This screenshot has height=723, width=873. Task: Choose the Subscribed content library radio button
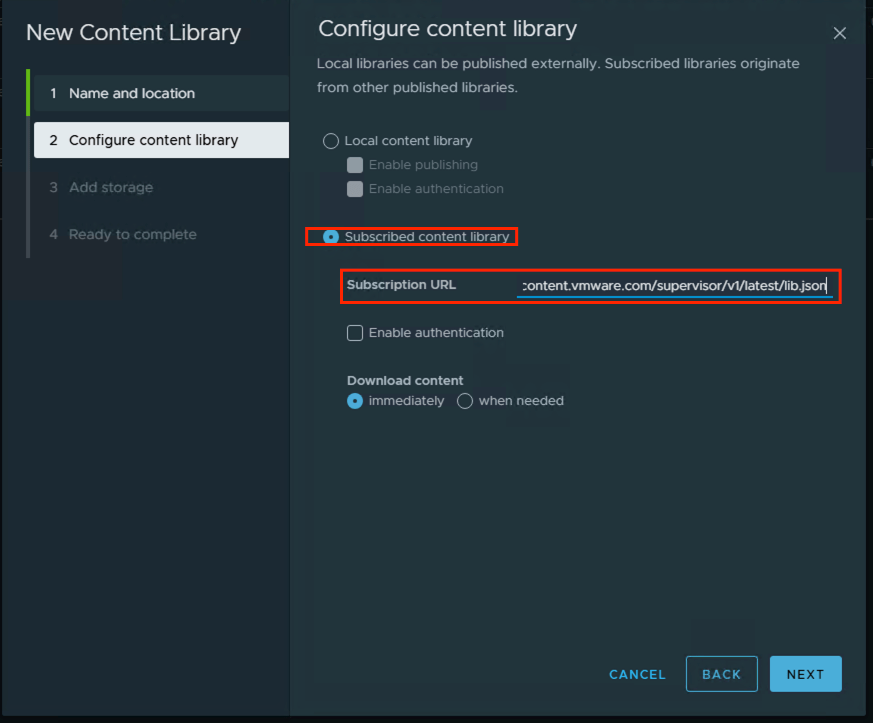point(331,237)
